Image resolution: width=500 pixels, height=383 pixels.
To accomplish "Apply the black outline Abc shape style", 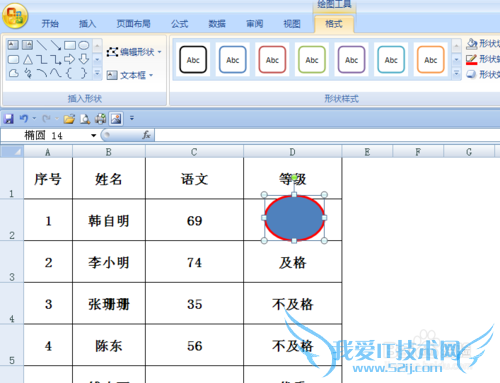I will pyautogui.click(x=193, y=60).
